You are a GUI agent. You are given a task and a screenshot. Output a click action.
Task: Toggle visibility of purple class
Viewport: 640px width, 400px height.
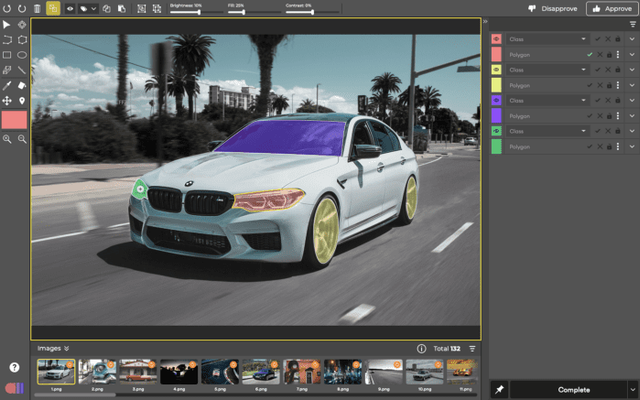tap(496, 100)
